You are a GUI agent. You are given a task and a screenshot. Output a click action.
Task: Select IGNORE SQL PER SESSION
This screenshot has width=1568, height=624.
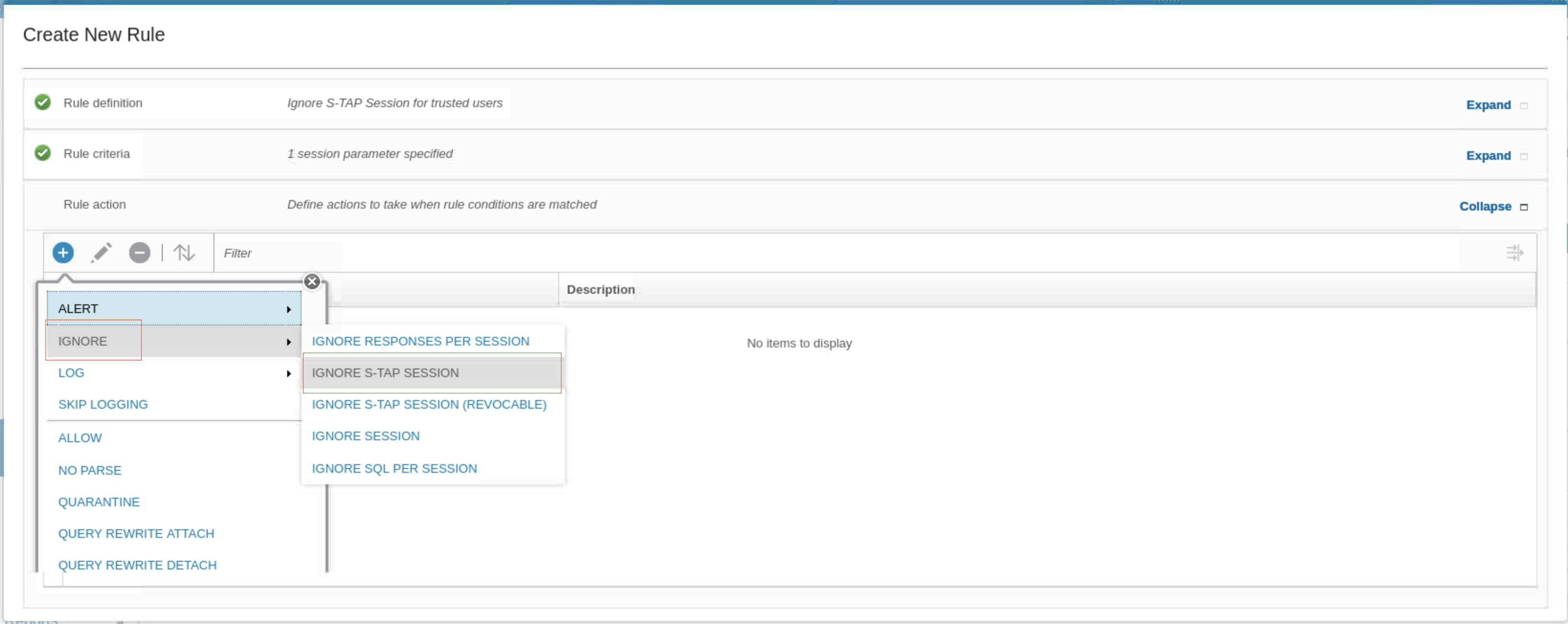point(394,468)
